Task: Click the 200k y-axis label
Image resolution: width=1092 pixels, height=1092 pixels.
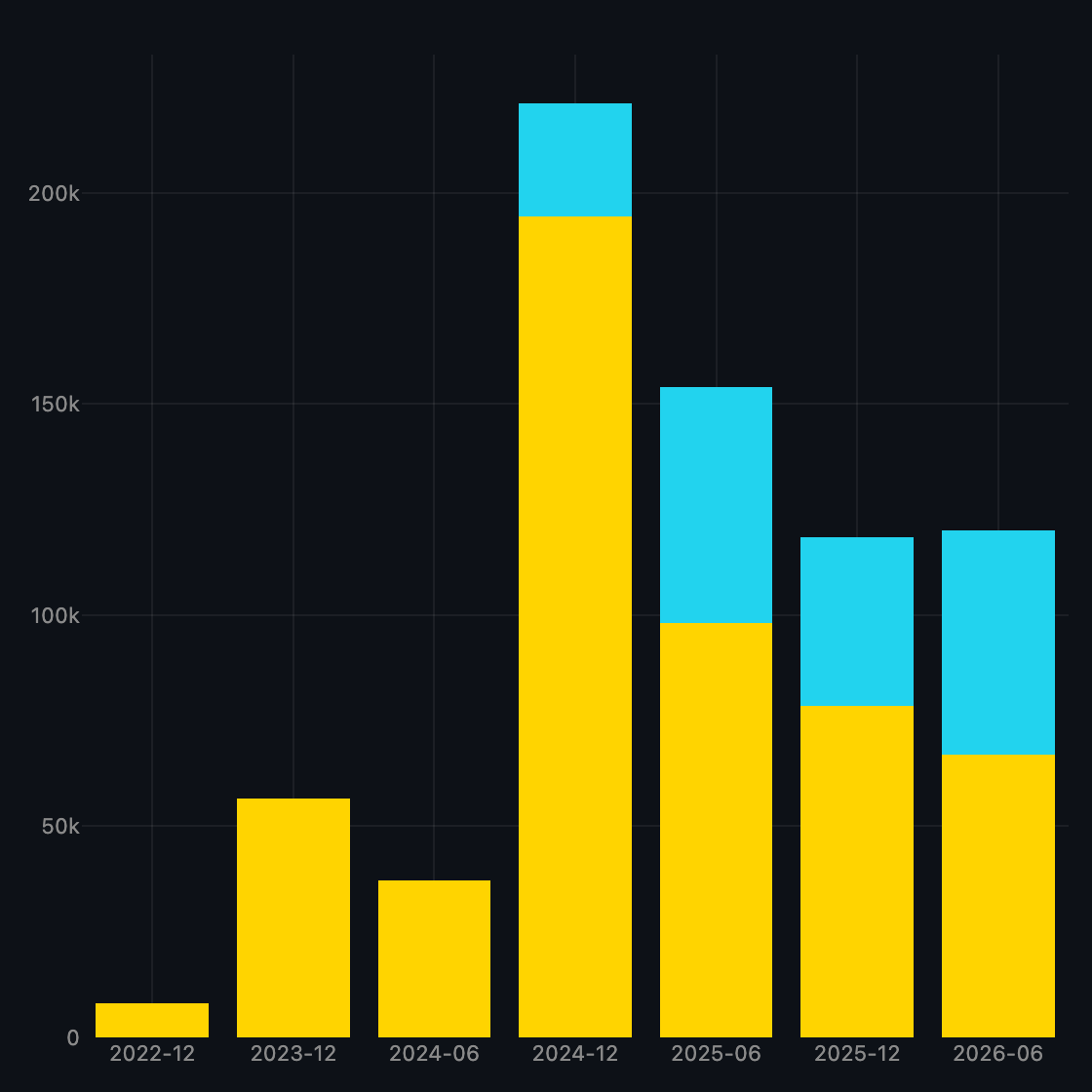Action: coord(54,194)
